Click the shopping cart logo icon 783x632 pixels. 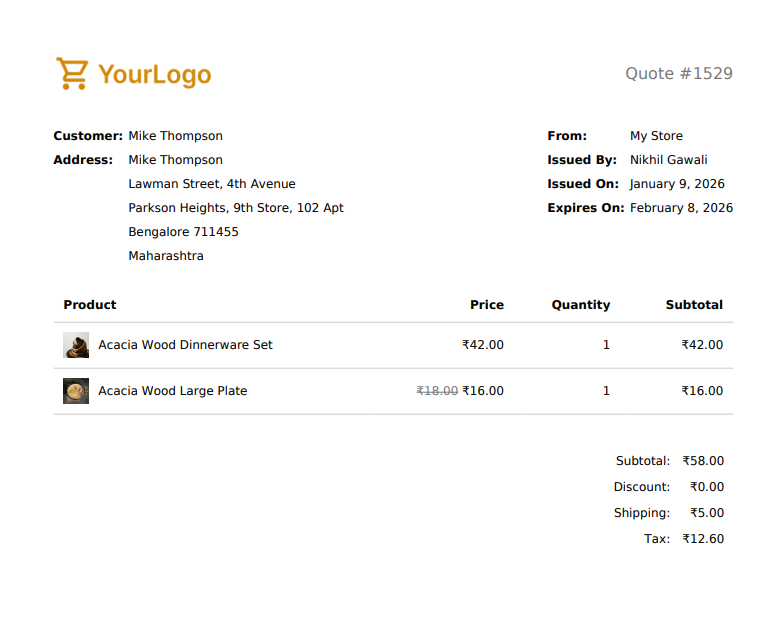point(71,73)
